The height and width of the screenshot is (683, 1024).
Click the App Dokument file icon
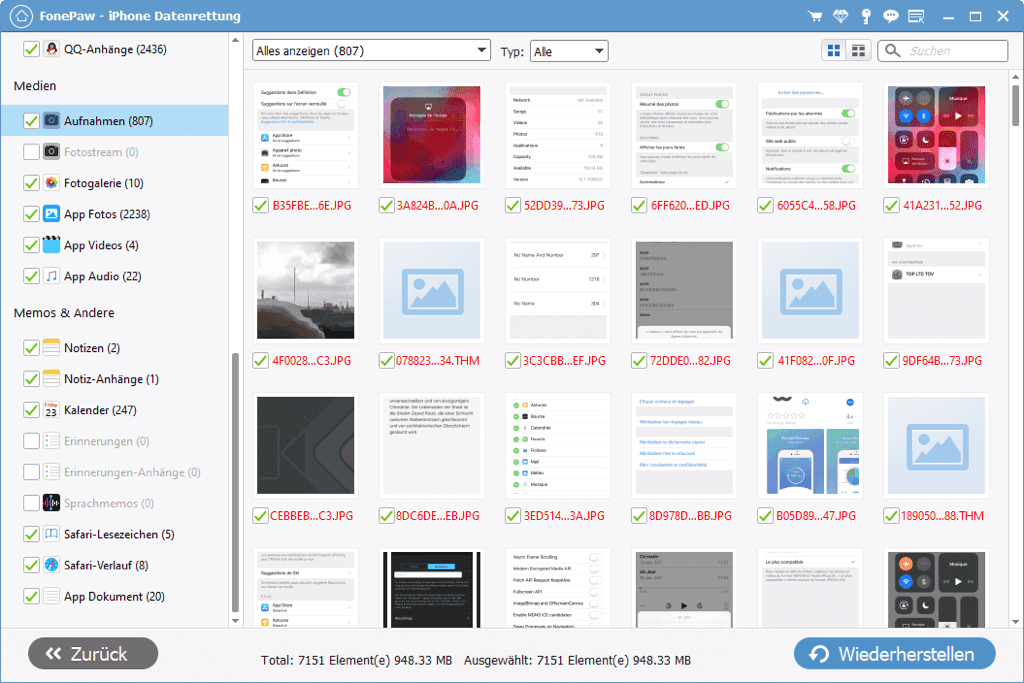52,596
